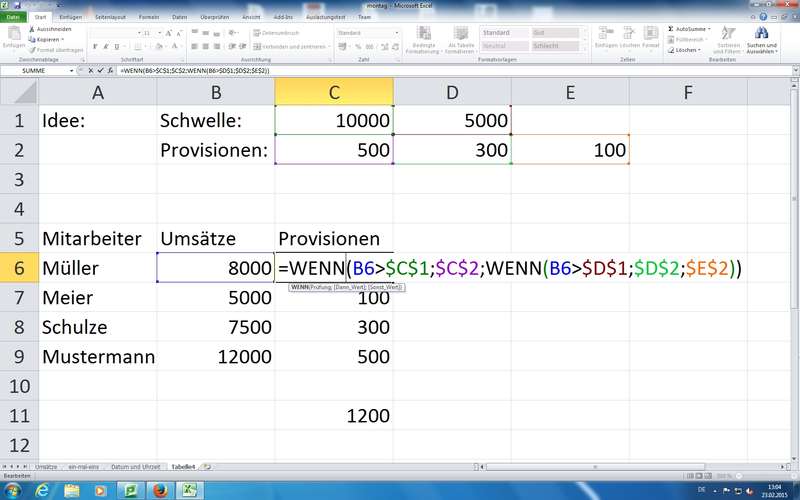Click the Select All corner button
Image resolution: width=800 pixels, height=500 pixels.
19,92
